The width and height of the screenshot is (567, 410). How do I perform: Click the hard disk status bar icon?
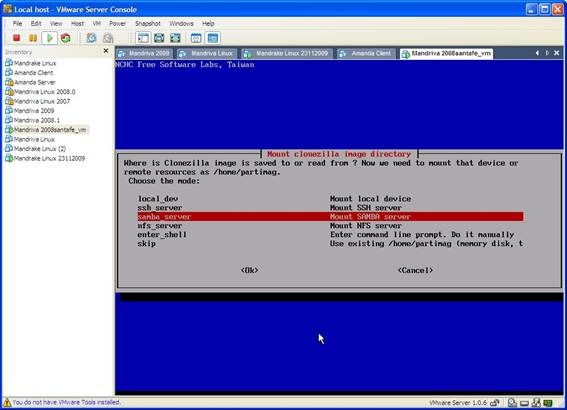512,402
